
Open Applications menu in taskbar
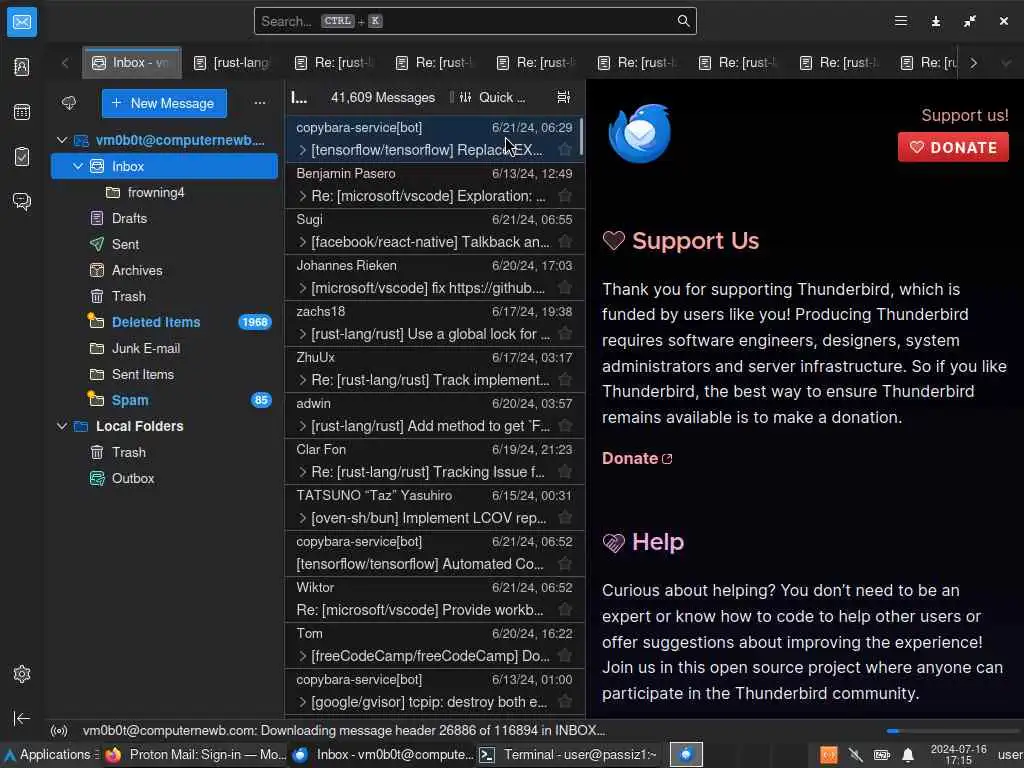coord(50,754)
